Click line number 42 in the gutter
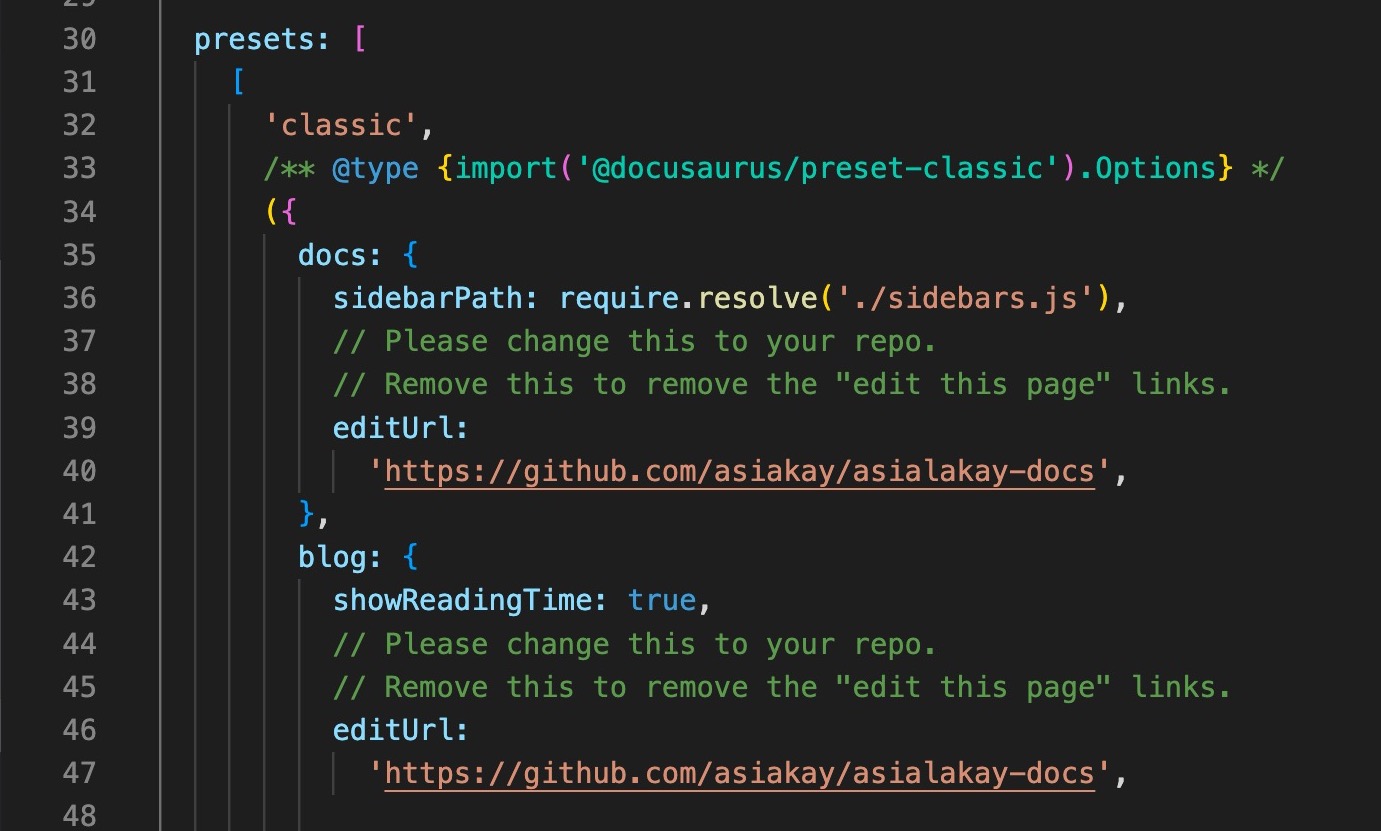 tap(79, 557)
